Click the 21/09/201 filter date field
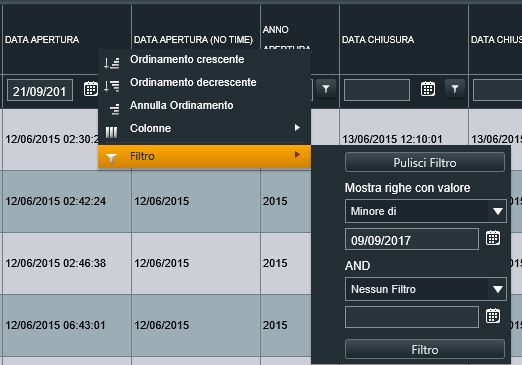The image size is (522, 365). 40,90
